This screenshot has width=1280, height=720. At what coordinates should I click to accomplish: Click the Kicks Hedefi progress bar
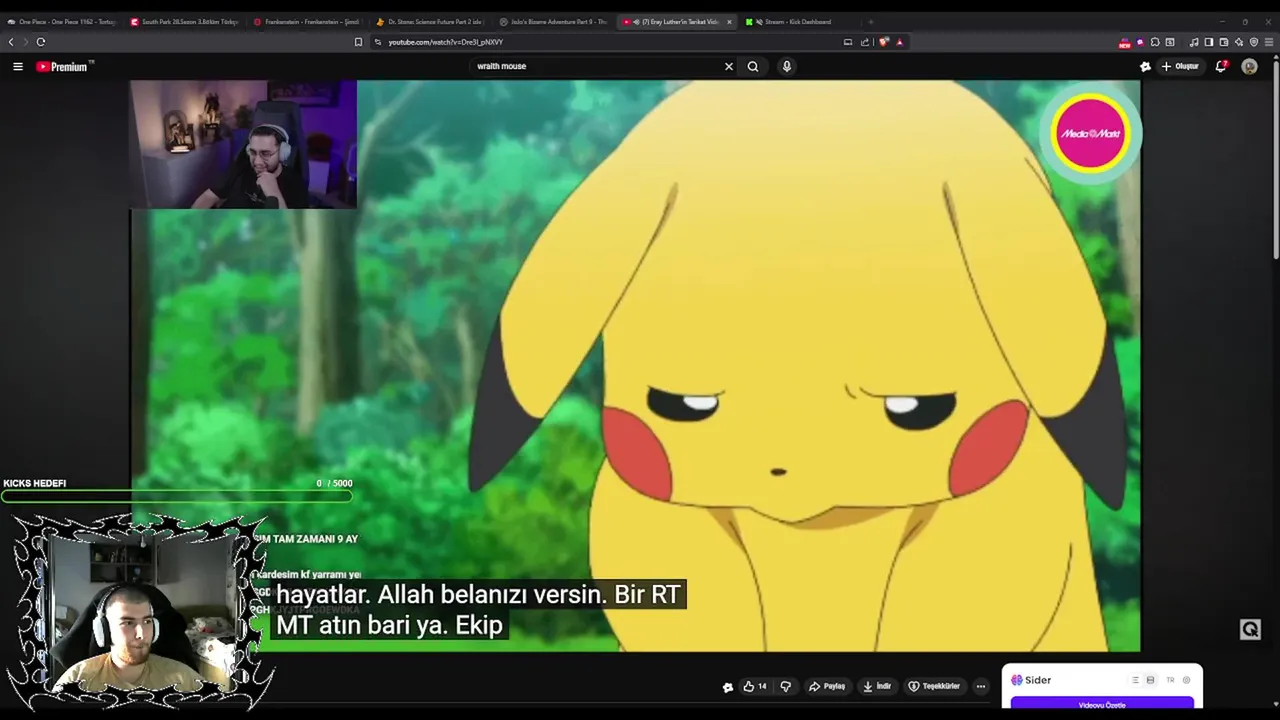(x=177, y=495)
